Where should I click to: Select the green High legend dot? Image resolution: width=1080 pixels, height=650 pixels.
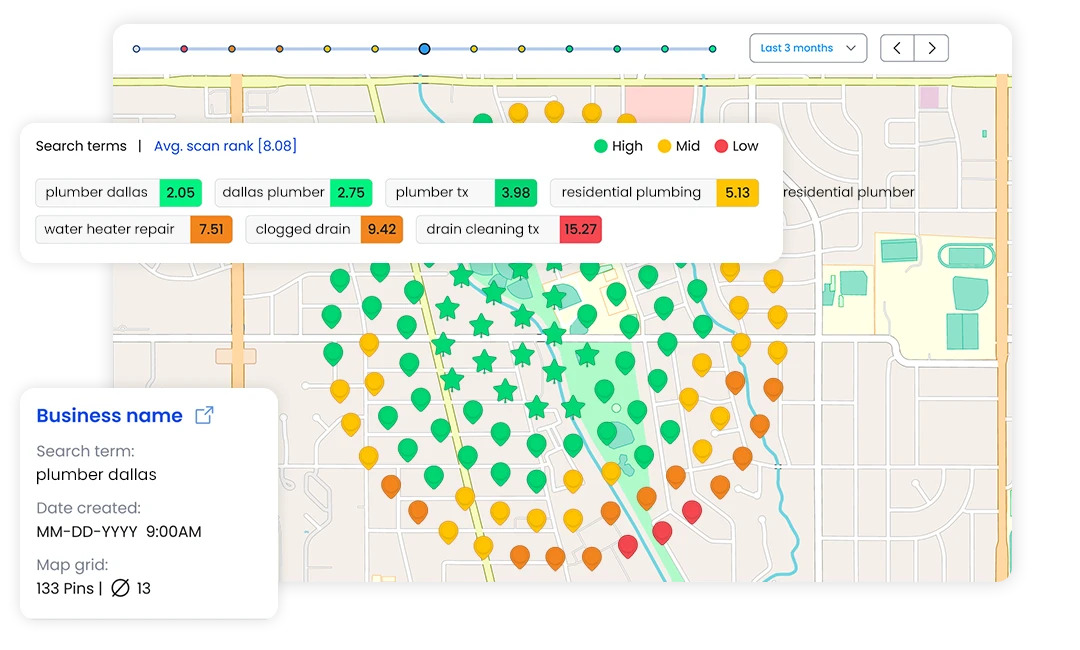(x=601, y=146)
